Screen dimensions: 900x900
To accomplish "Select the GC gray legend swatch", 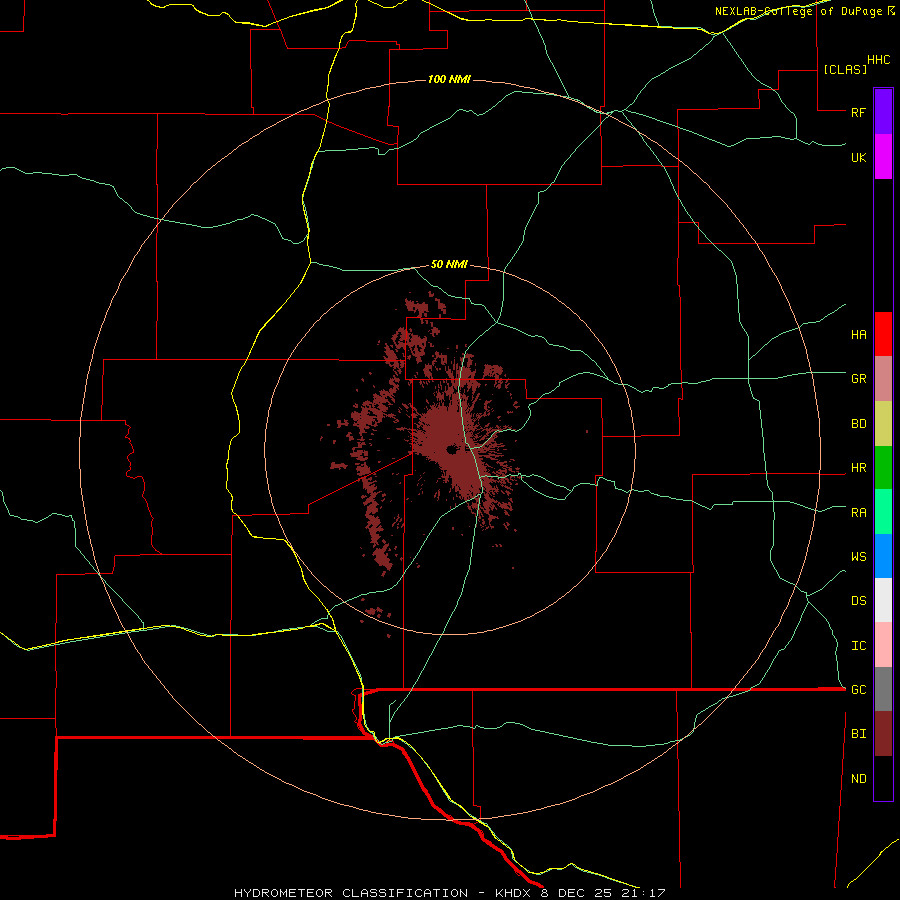I will click(883, 689).
